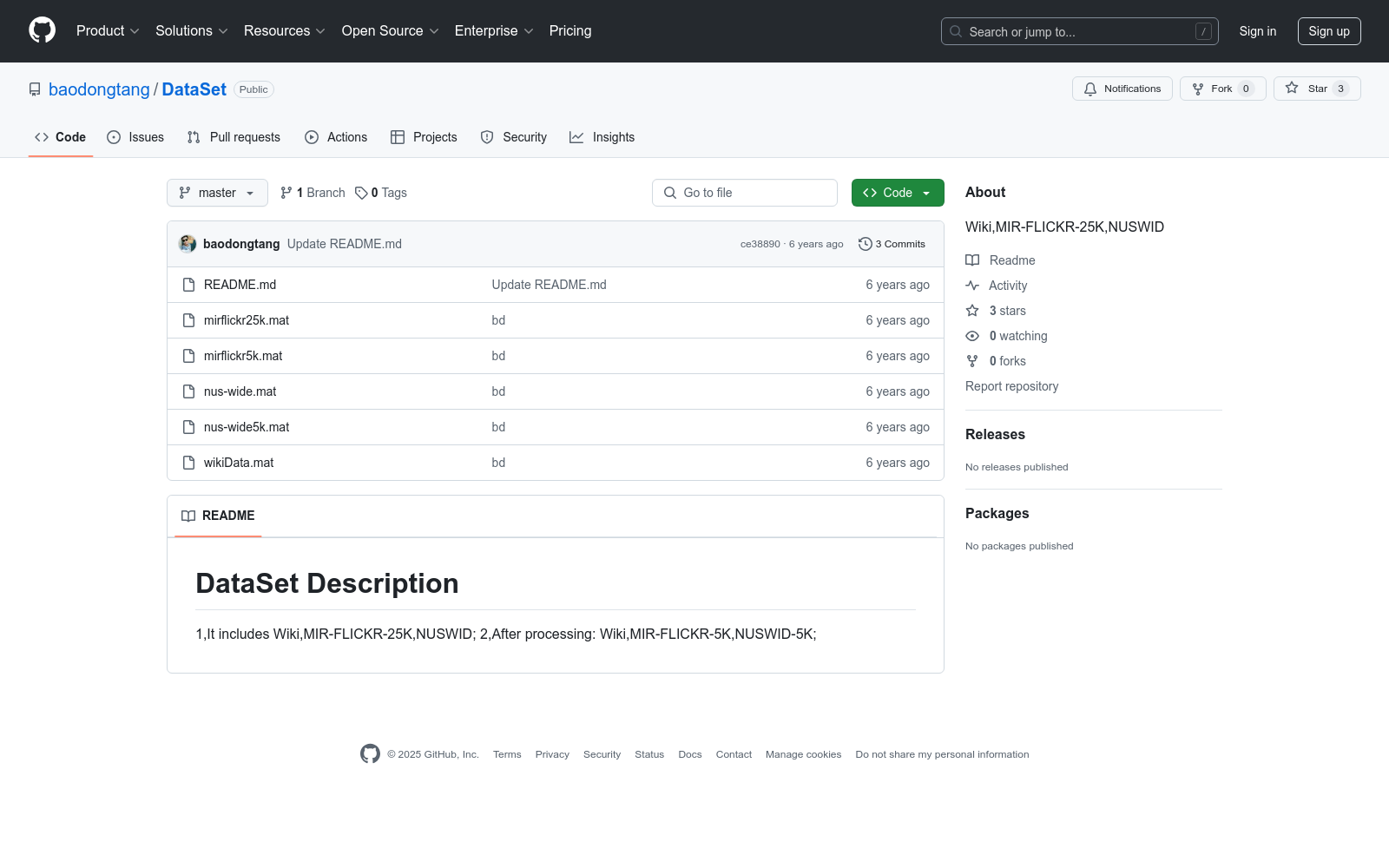Fork this repository
This screenshot has height=868, width=1389.
(1223, 89)
